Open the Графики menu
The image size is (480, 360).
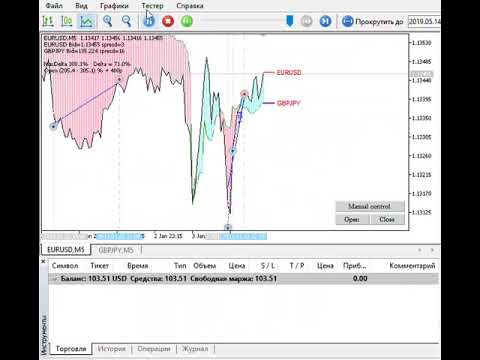coord(114,6)
